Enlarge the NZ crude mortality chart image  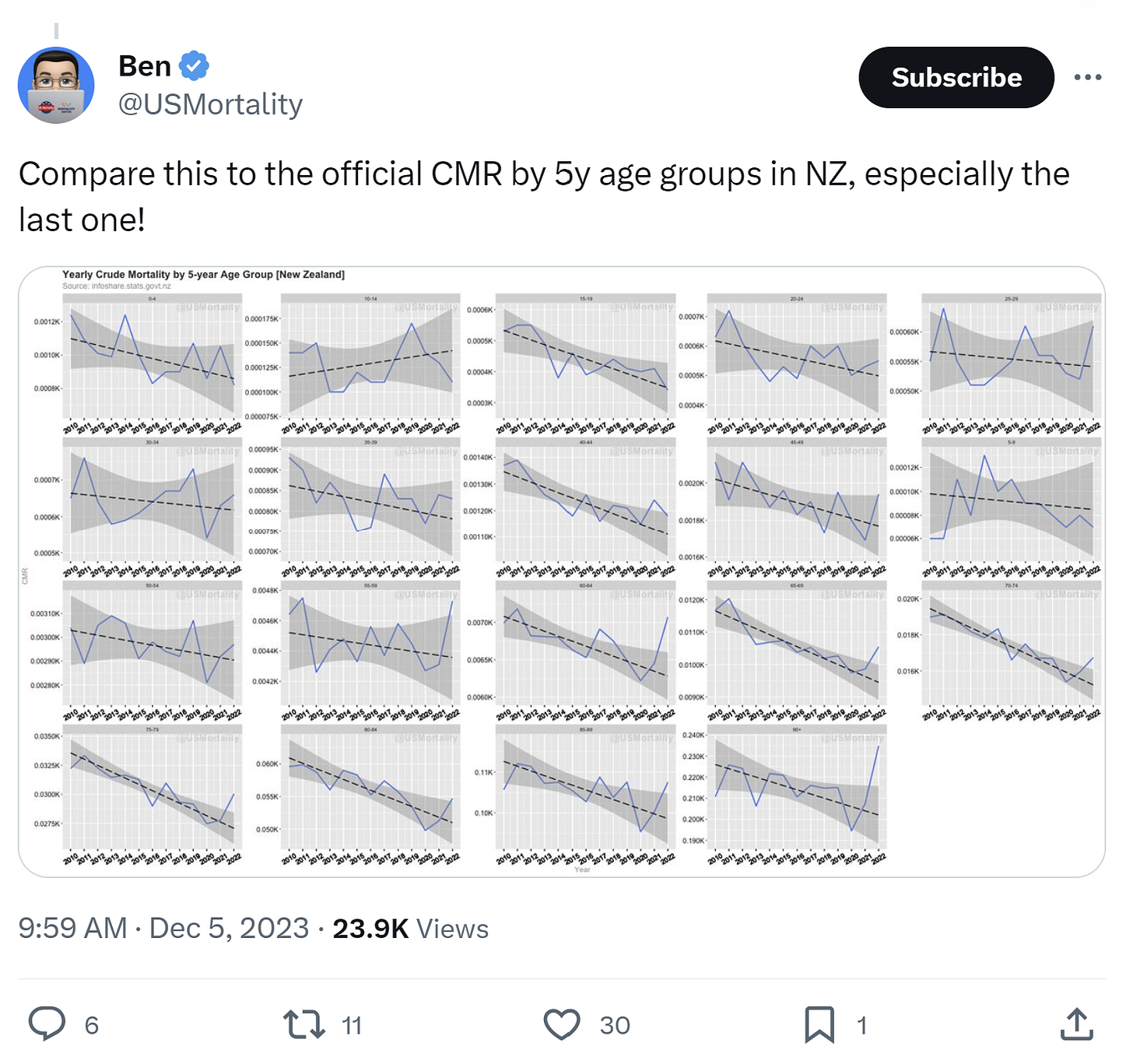point(561,571)
